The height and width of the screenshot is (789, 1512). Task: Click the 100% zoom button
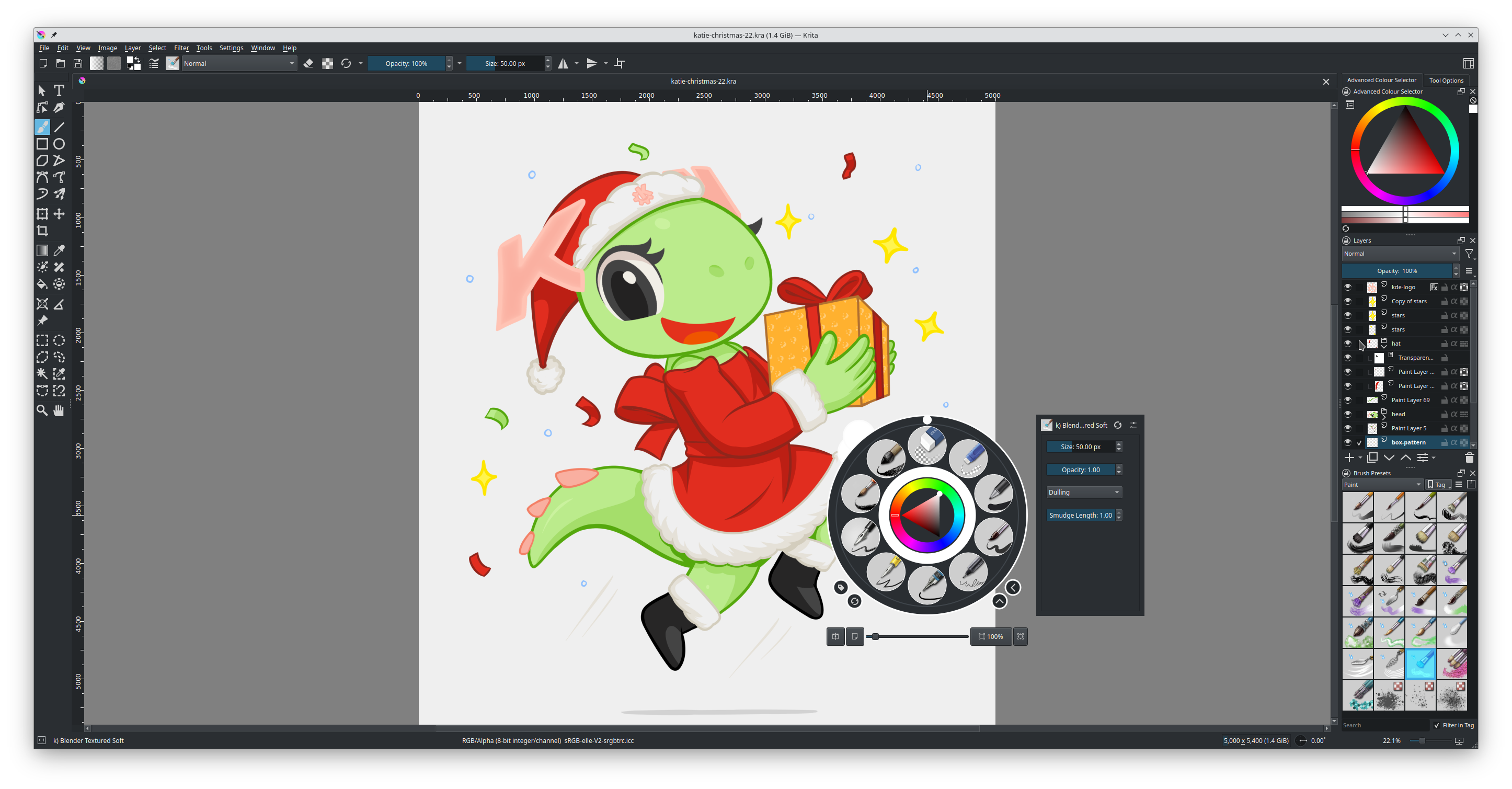[991, 636]
